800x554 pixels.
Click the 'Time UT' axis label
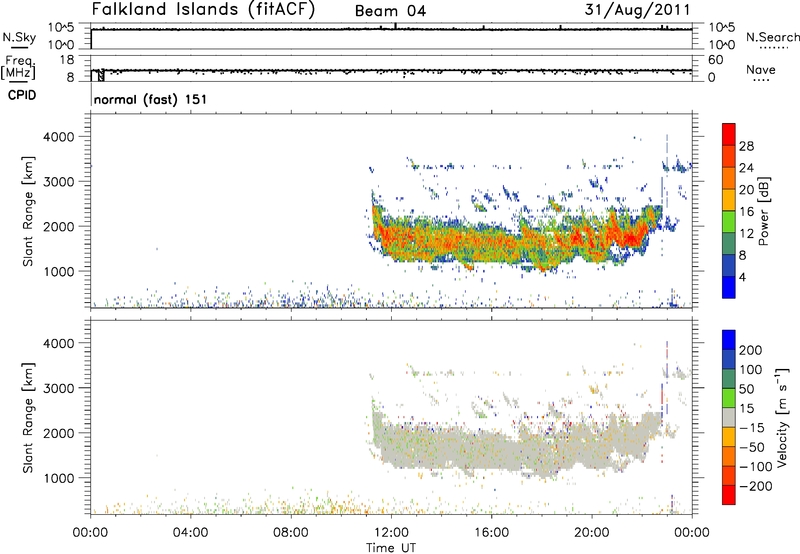pyautogui.click(x=391, y=548)
